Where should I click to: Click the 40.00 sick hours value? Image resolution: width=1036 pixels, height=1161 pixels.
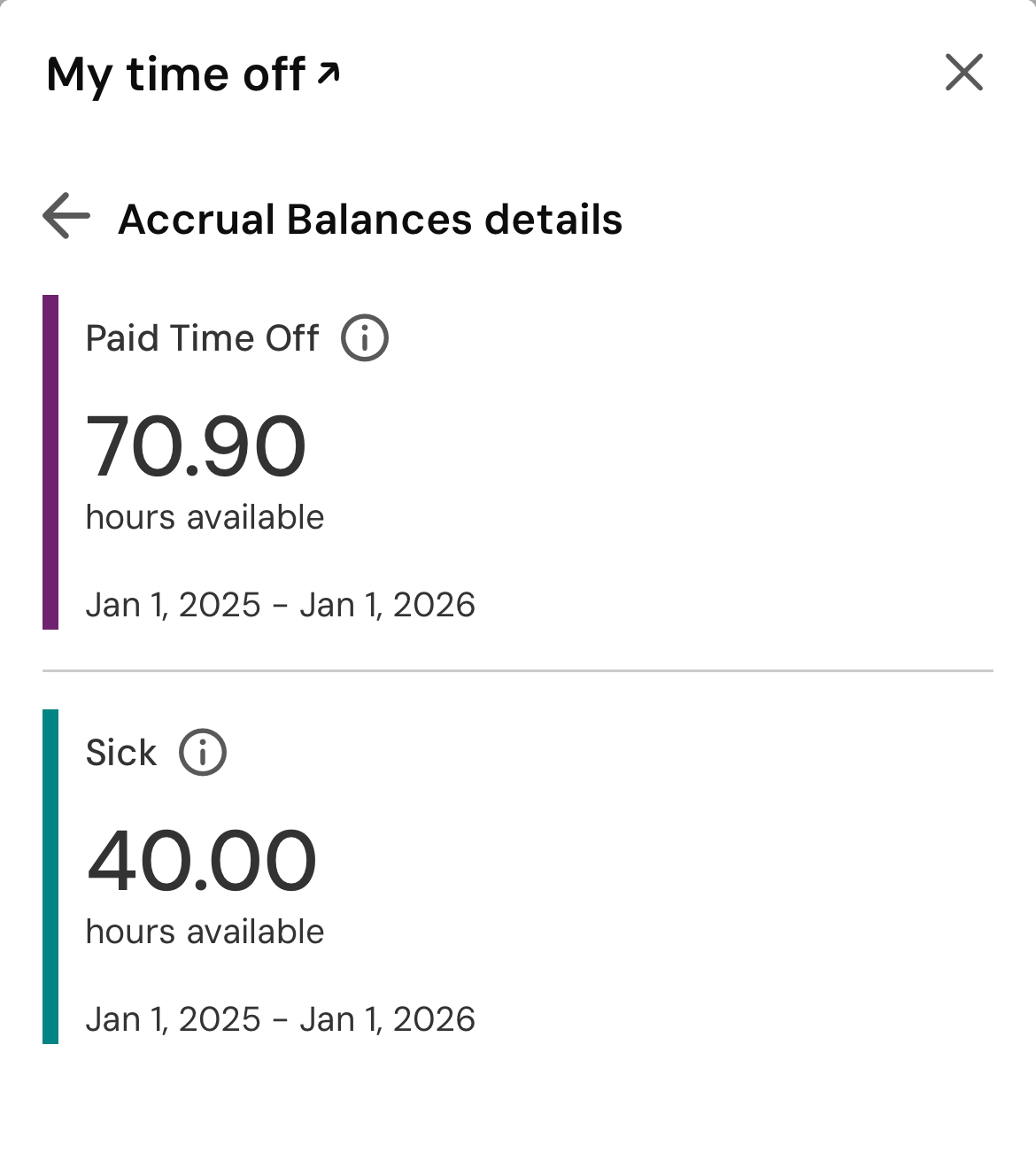pos(202,861)
